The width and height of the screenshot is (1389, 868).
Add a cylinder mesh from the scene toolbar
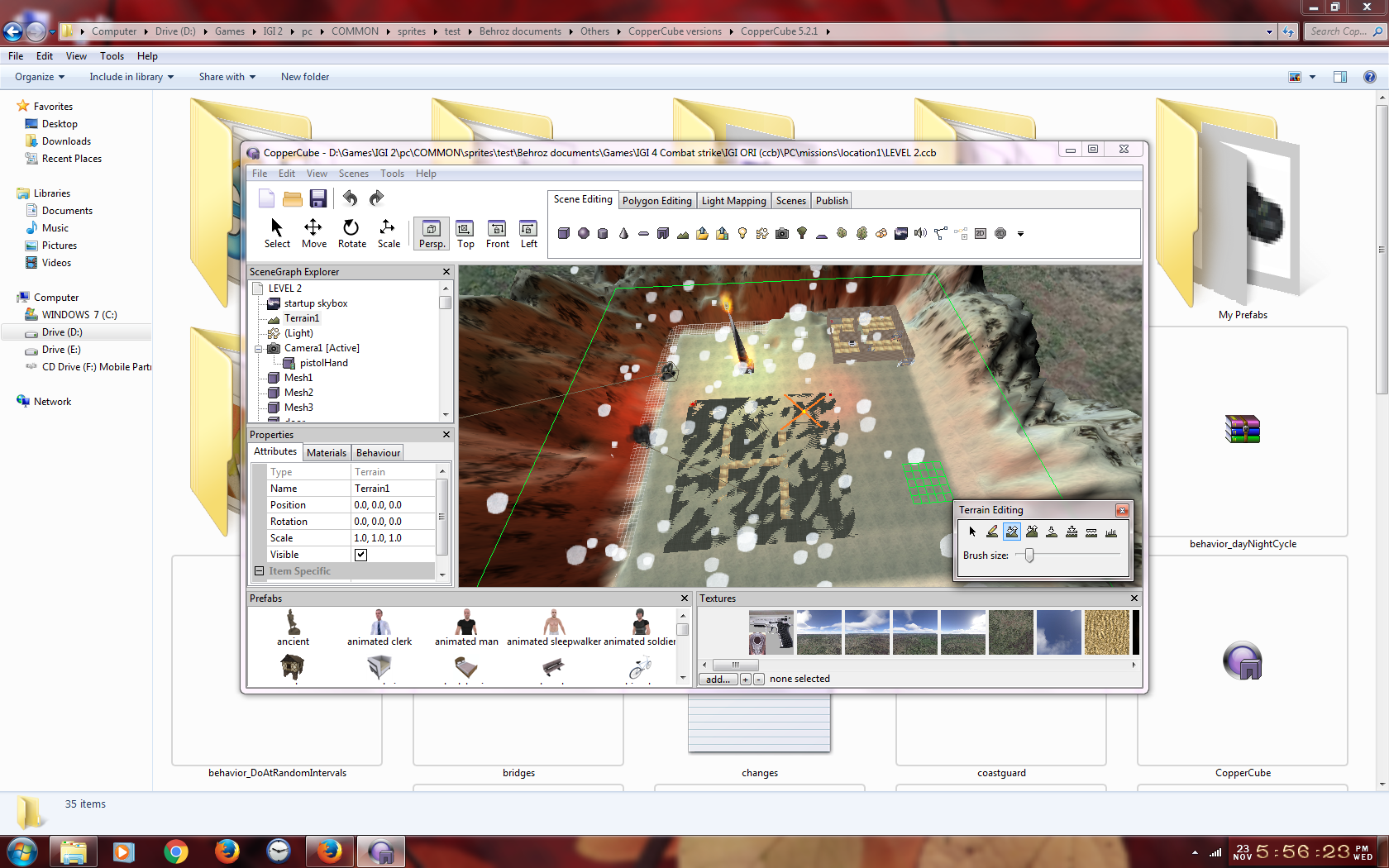pos(603,233)
